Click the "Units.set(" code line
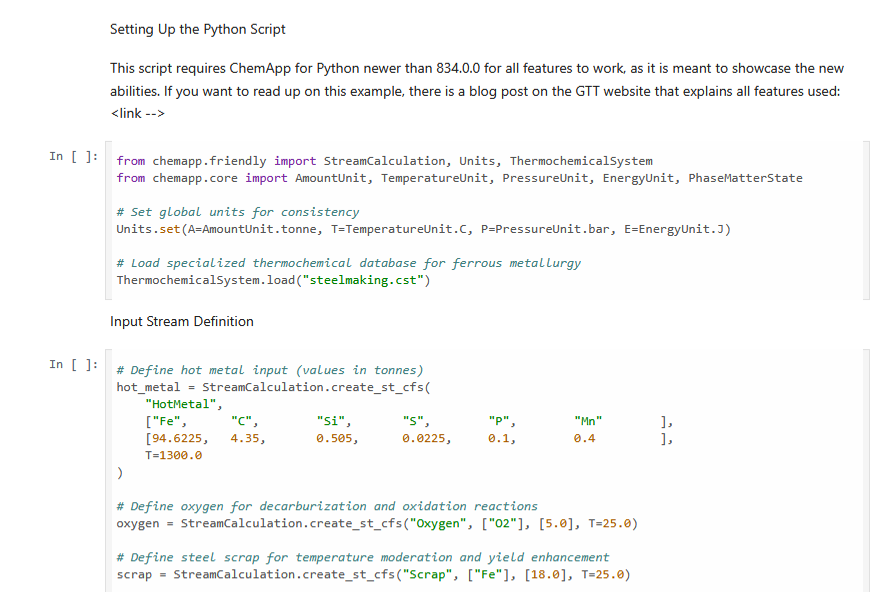Viewport: 887px width, 592px height. 424,229
